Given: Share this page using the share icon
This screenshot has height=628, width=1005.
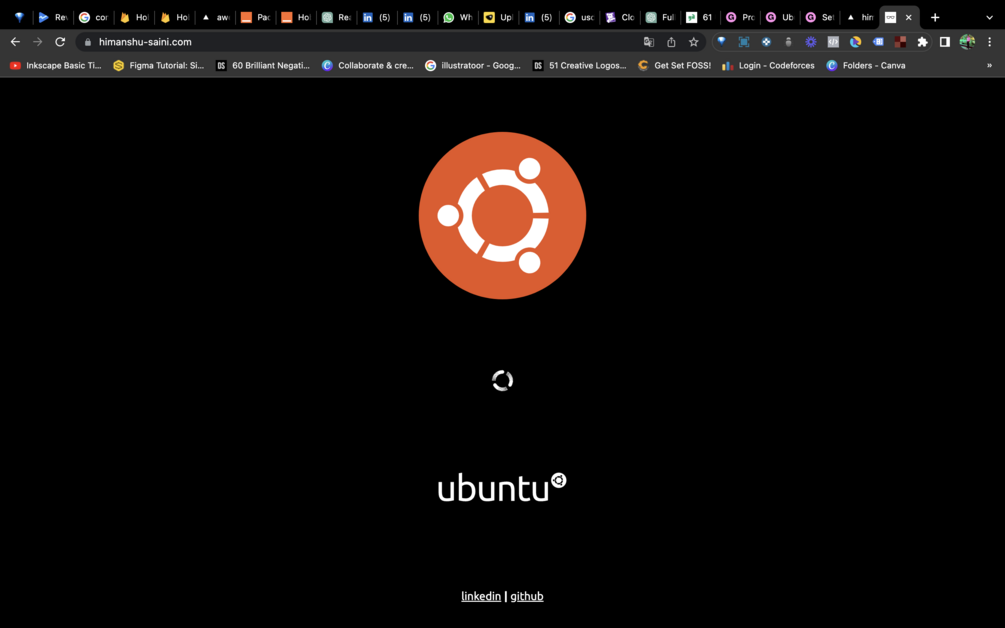Looking at the screenshot, I should click(x=671, y=42).
